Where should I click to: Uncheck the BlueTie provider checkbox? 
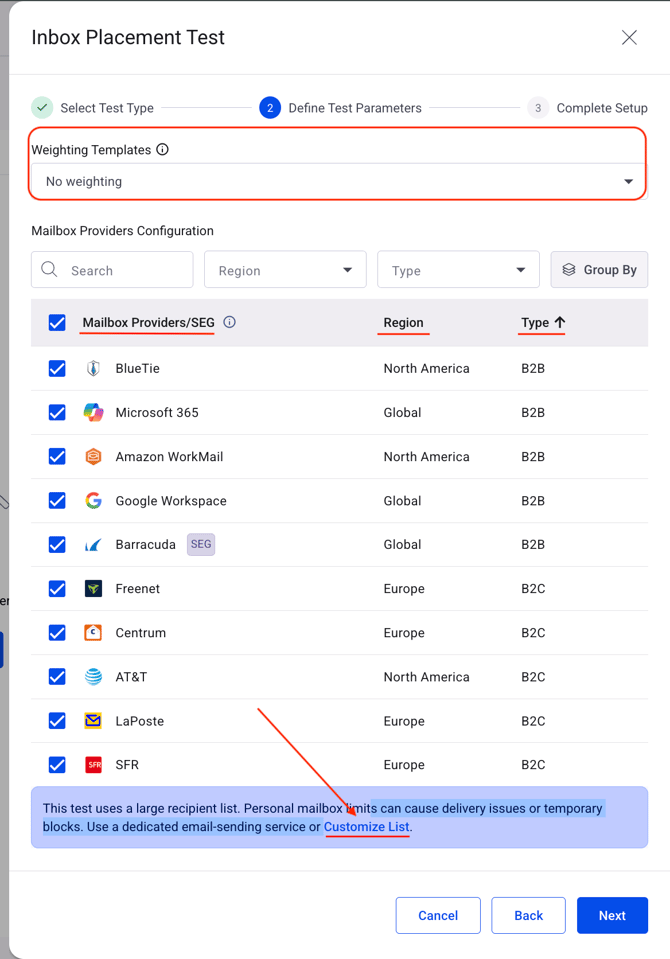point(57,368)
